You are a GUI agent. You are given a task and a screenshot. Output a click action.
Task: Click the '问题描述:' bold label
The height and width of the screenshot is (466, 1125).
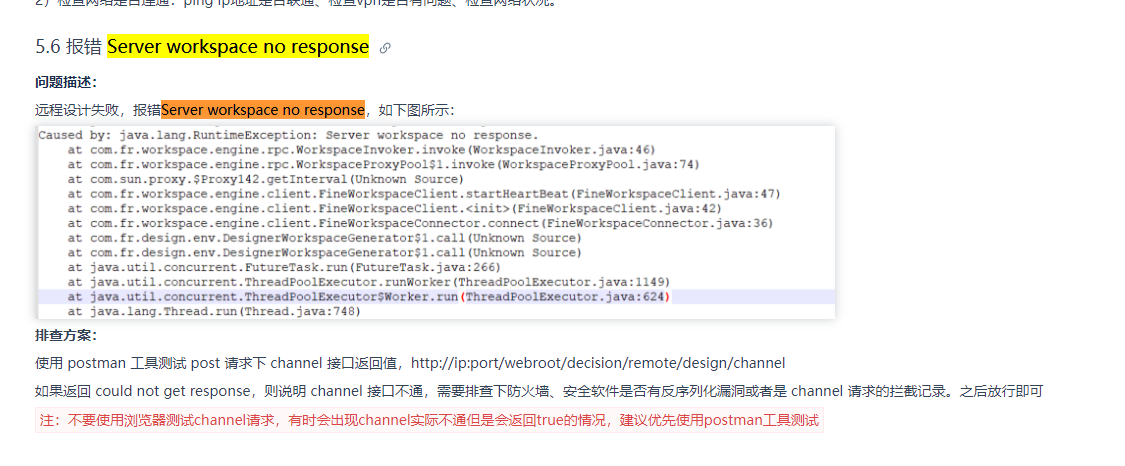coord(66,82)
